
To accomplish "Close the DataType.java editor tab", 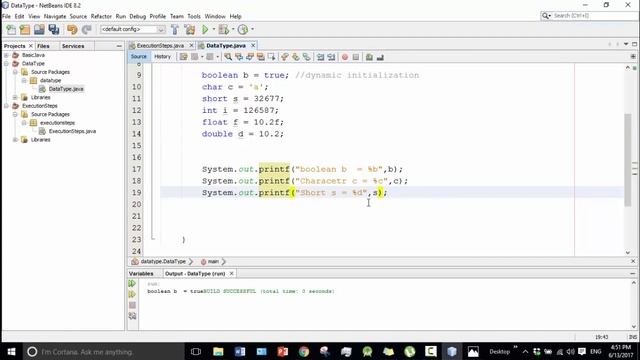I will (253, 46).
